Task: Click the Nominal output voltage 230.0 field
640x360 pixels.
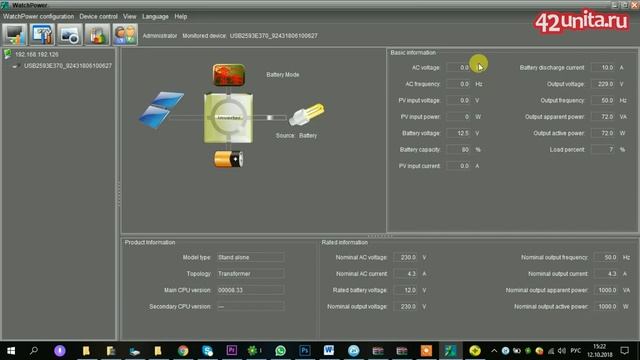Action: click(x=405, y=307)
